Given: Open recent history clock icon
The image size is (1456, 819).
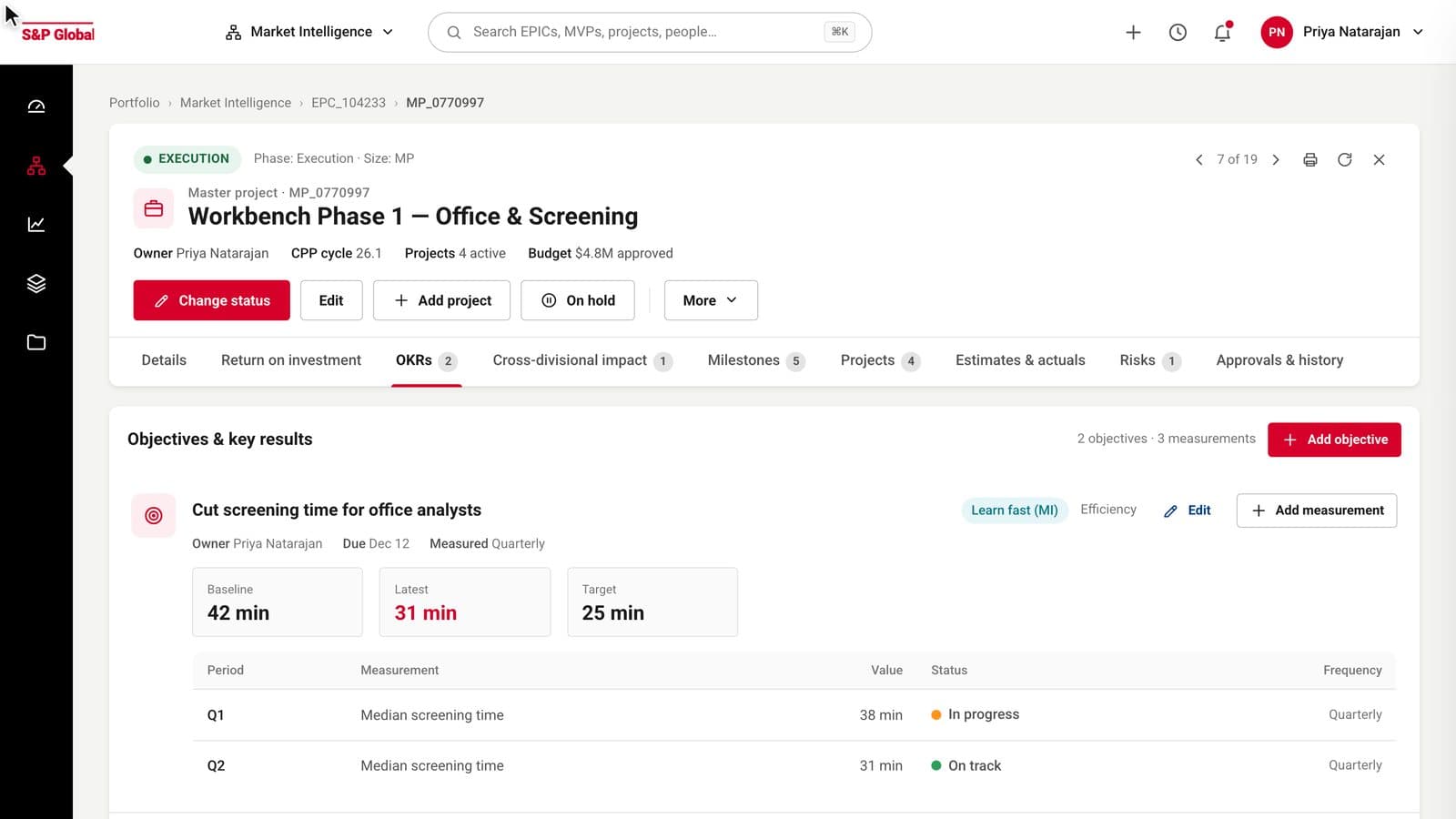Looking at the screenshot, I should click(1178, 32).
